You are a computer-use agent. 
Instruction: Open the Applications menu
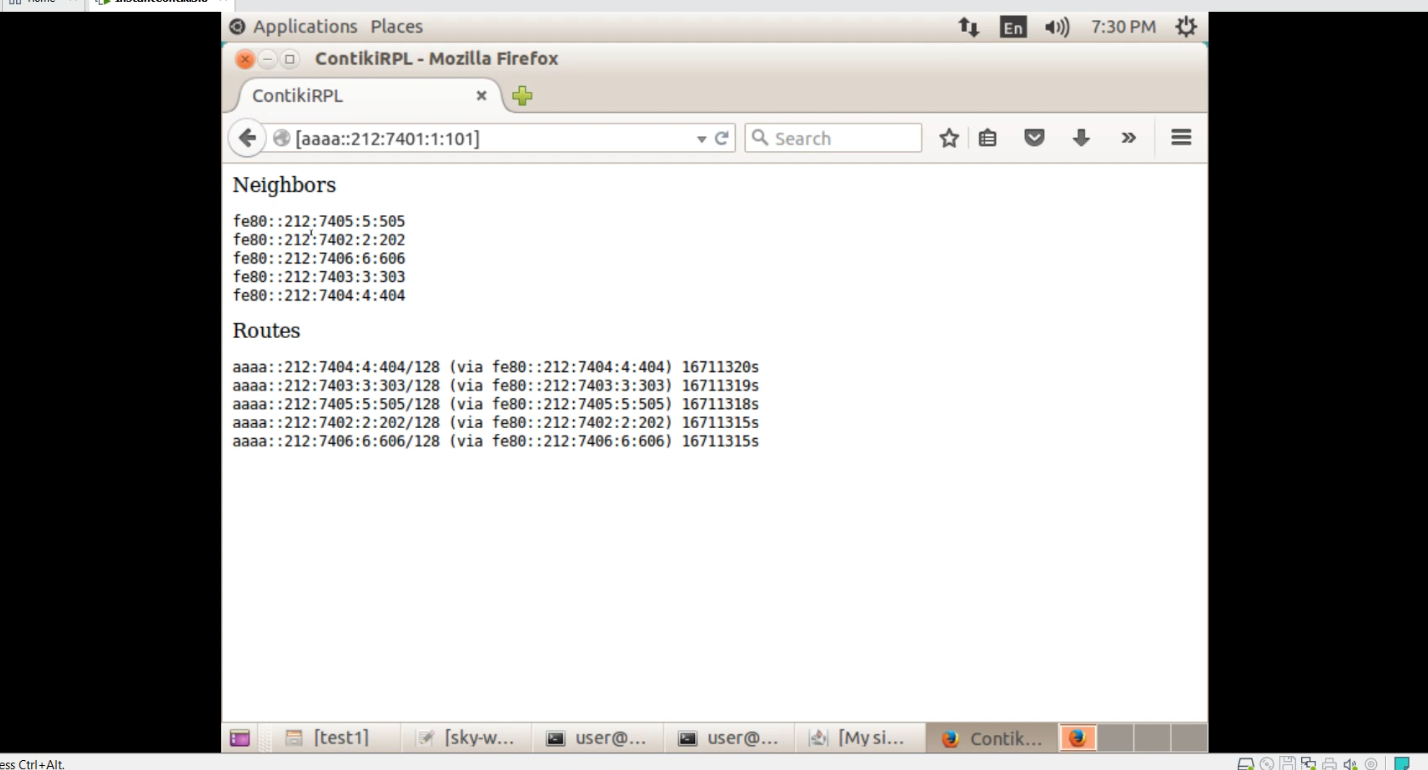click(305, 27)
